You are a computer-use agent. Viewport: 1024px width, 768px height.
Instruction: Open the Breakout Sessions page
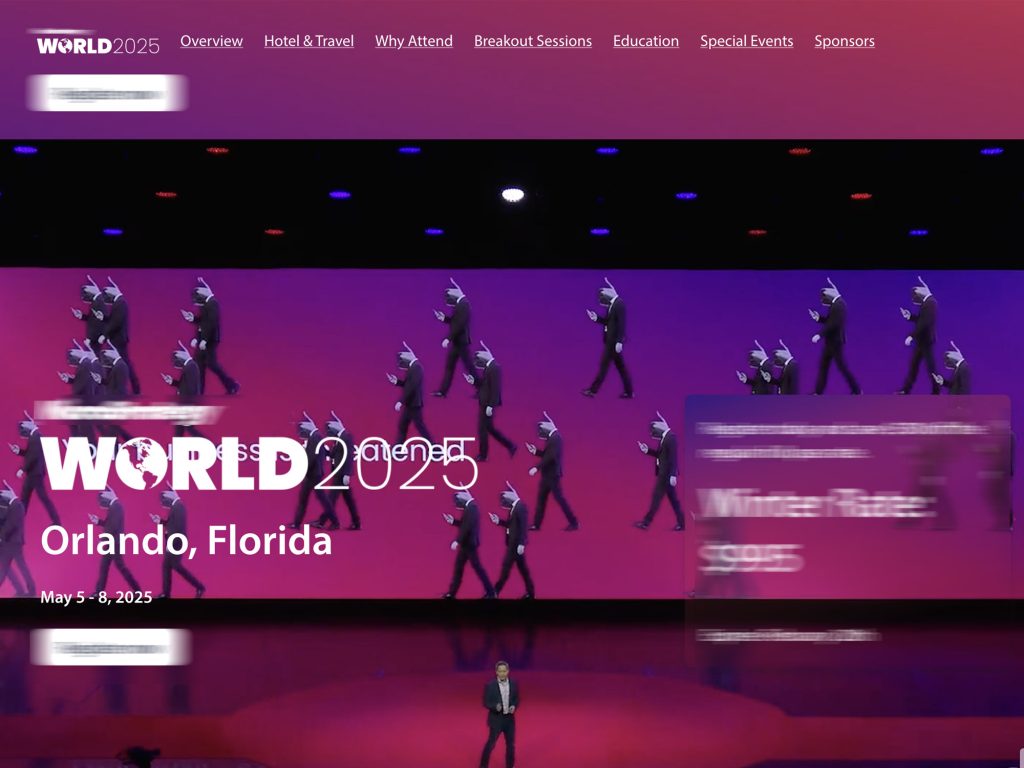(534, 41)
